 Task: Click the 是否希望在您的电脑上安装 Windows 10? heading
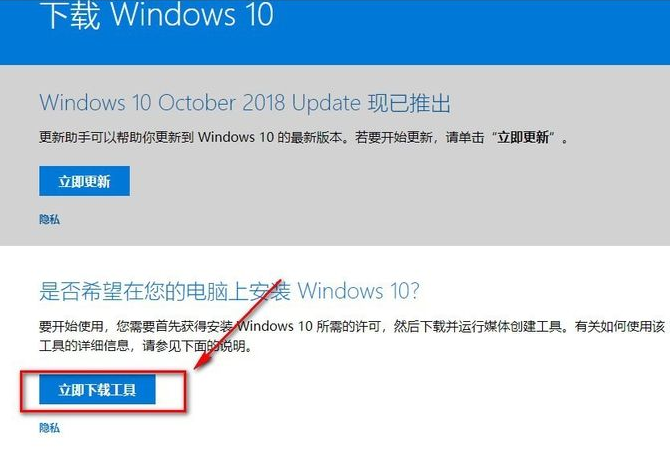229,291
